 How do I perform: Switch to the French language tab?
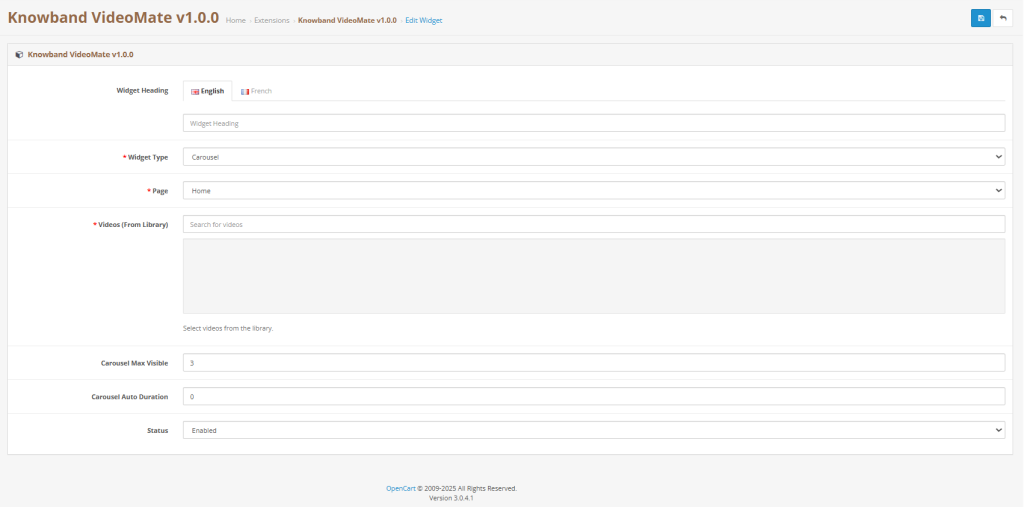256,91
